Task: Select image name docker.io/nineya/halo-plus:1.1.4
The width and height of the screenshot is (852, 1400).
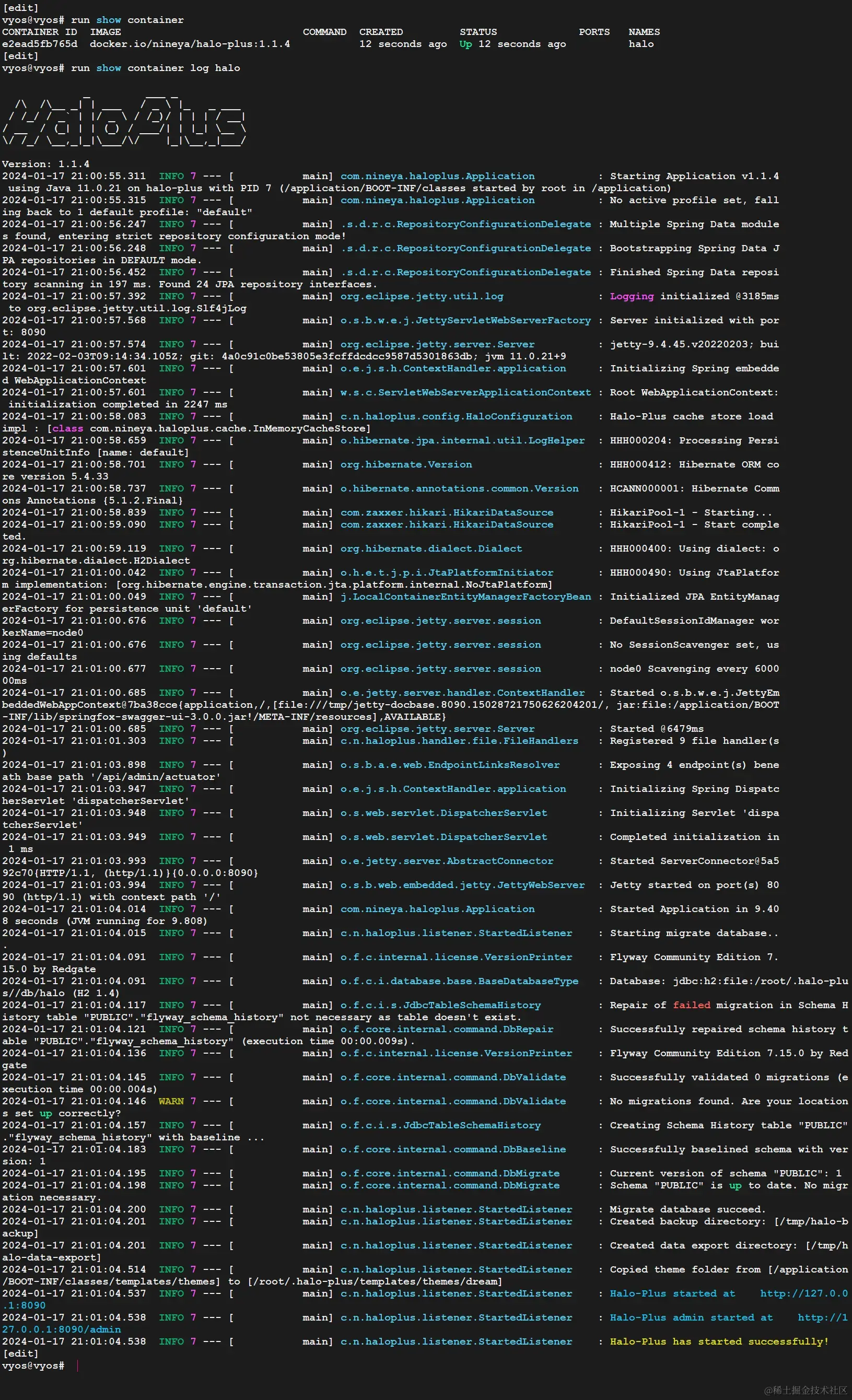Action: [190, 44]
